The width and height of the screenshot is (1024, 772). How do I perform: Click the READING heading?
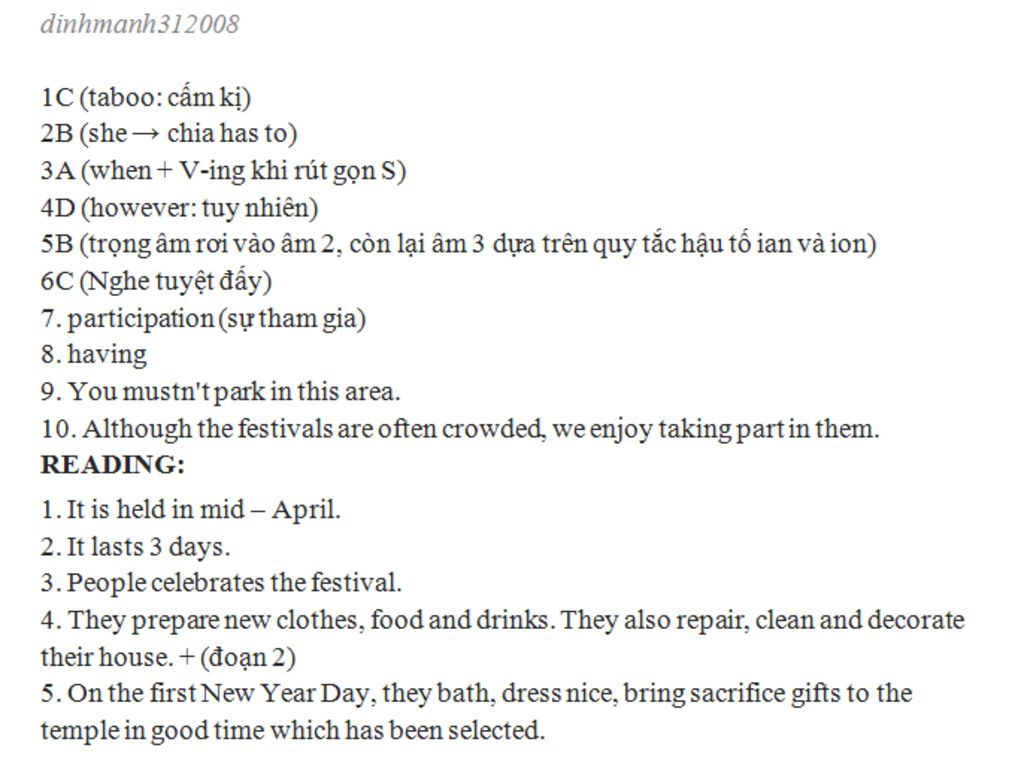(x=113, y=464)
